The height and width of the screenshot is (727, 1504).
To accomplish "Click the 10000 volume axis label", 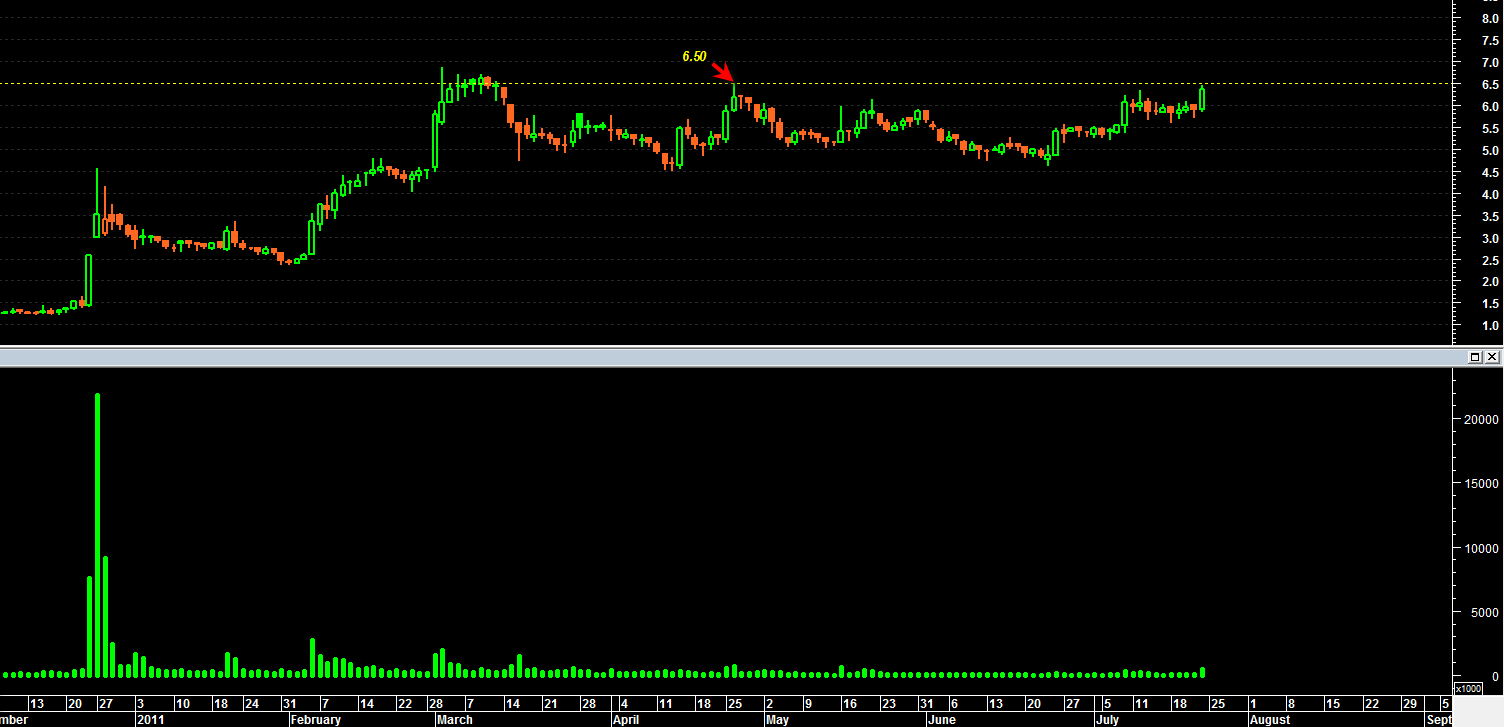I will [x=1483, y=548].
